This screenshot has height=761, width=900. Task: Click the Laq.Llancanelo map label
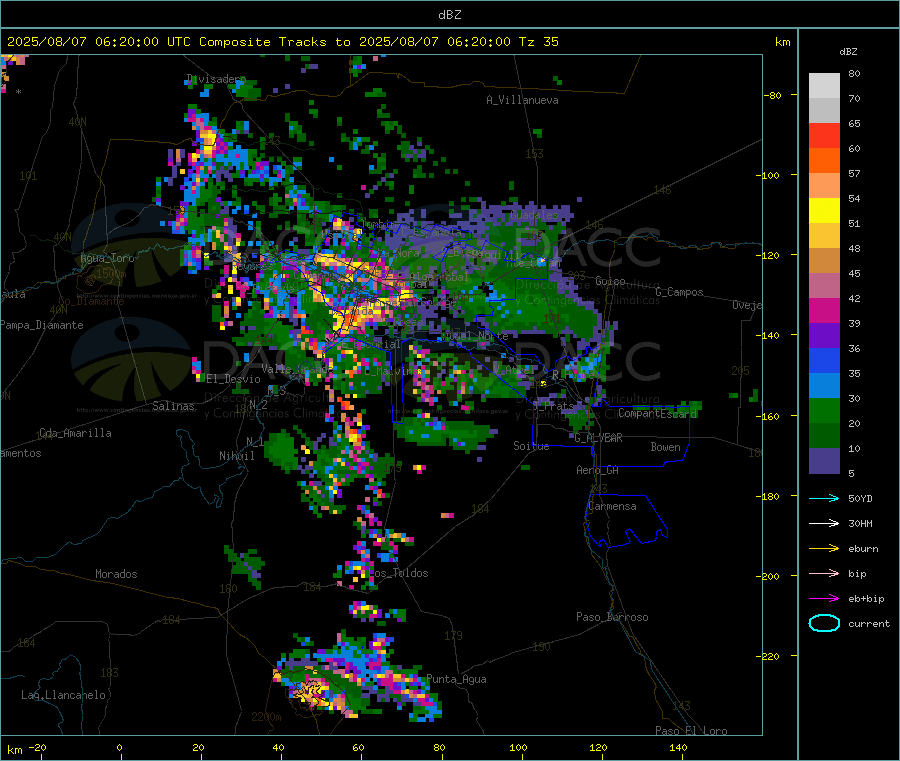[63, 695]
